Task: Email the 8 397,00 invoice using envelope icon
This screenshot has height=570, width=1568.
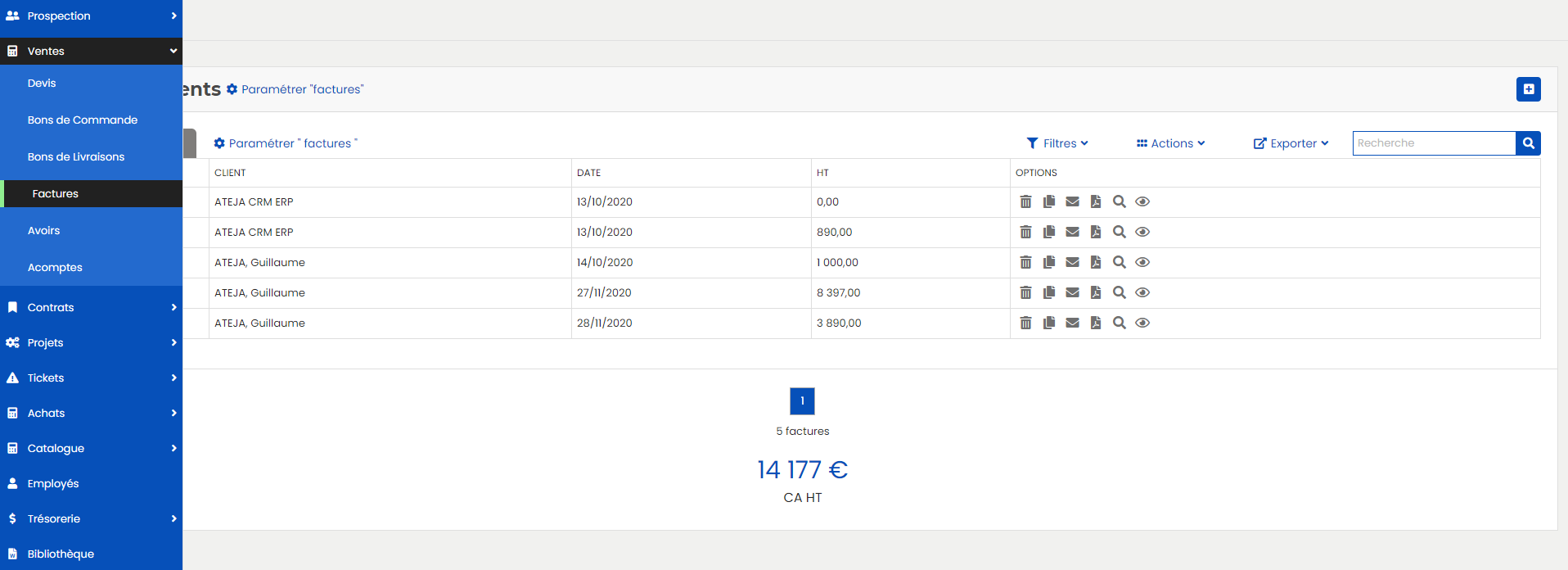Action: pyautogui.click(x=1072, y=292)
